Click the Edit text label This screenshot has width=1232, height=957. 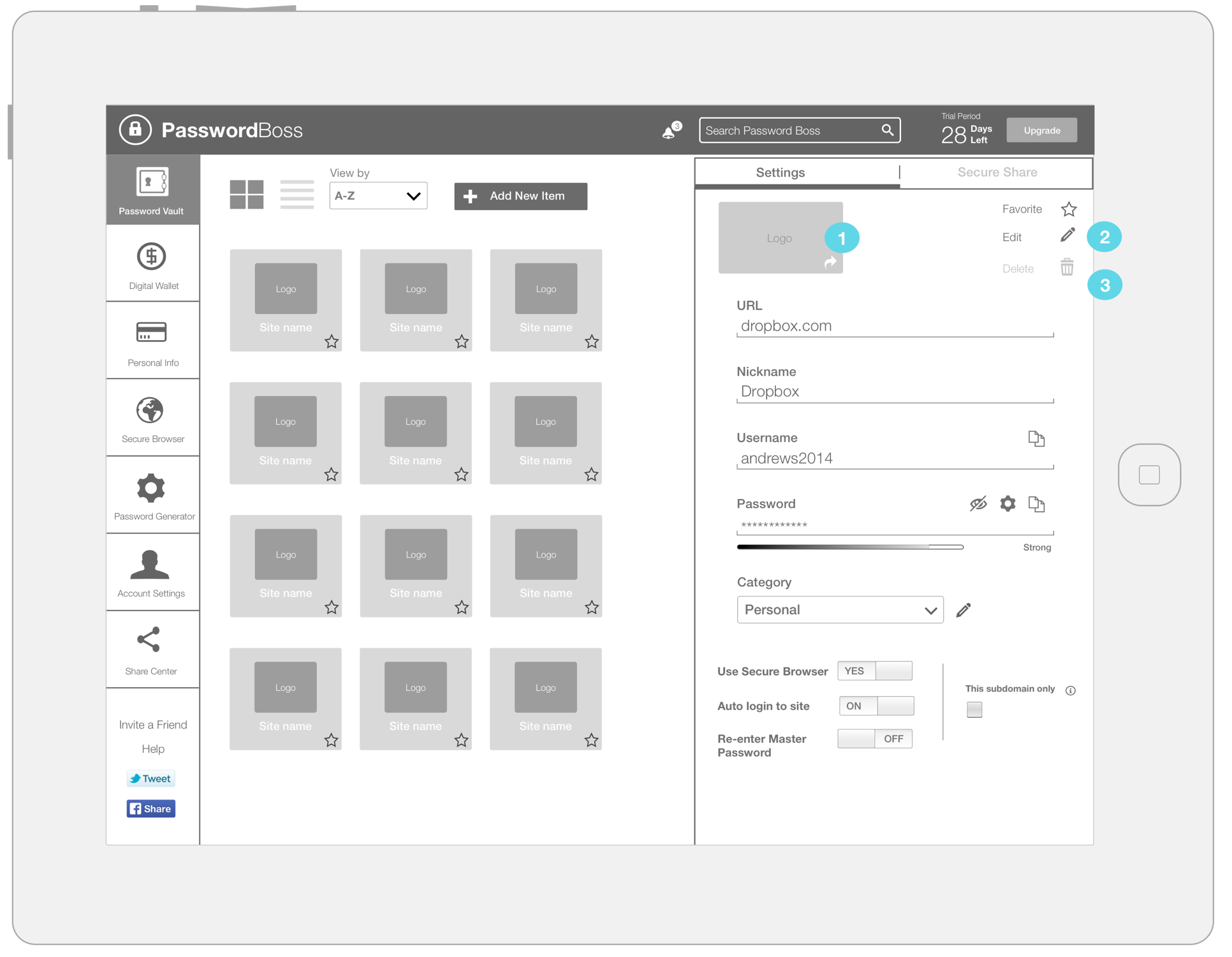[x=1011, y=237]
